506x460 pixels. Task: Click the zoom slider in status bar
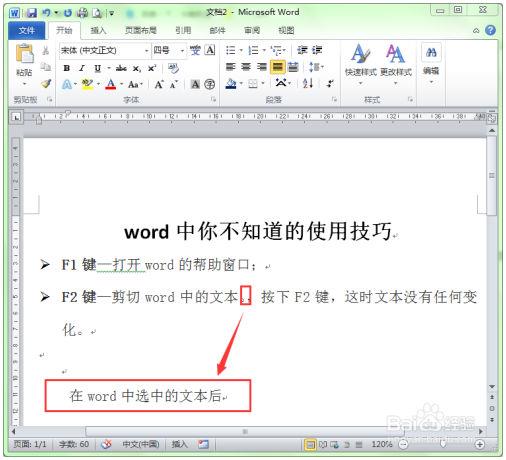443,444
